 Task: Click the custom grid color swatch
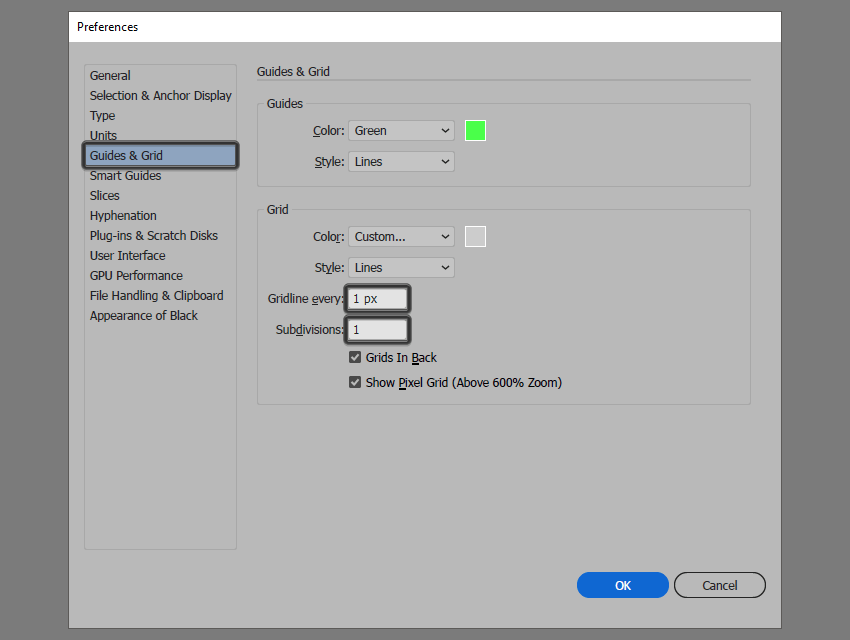[x=475, y=236]
